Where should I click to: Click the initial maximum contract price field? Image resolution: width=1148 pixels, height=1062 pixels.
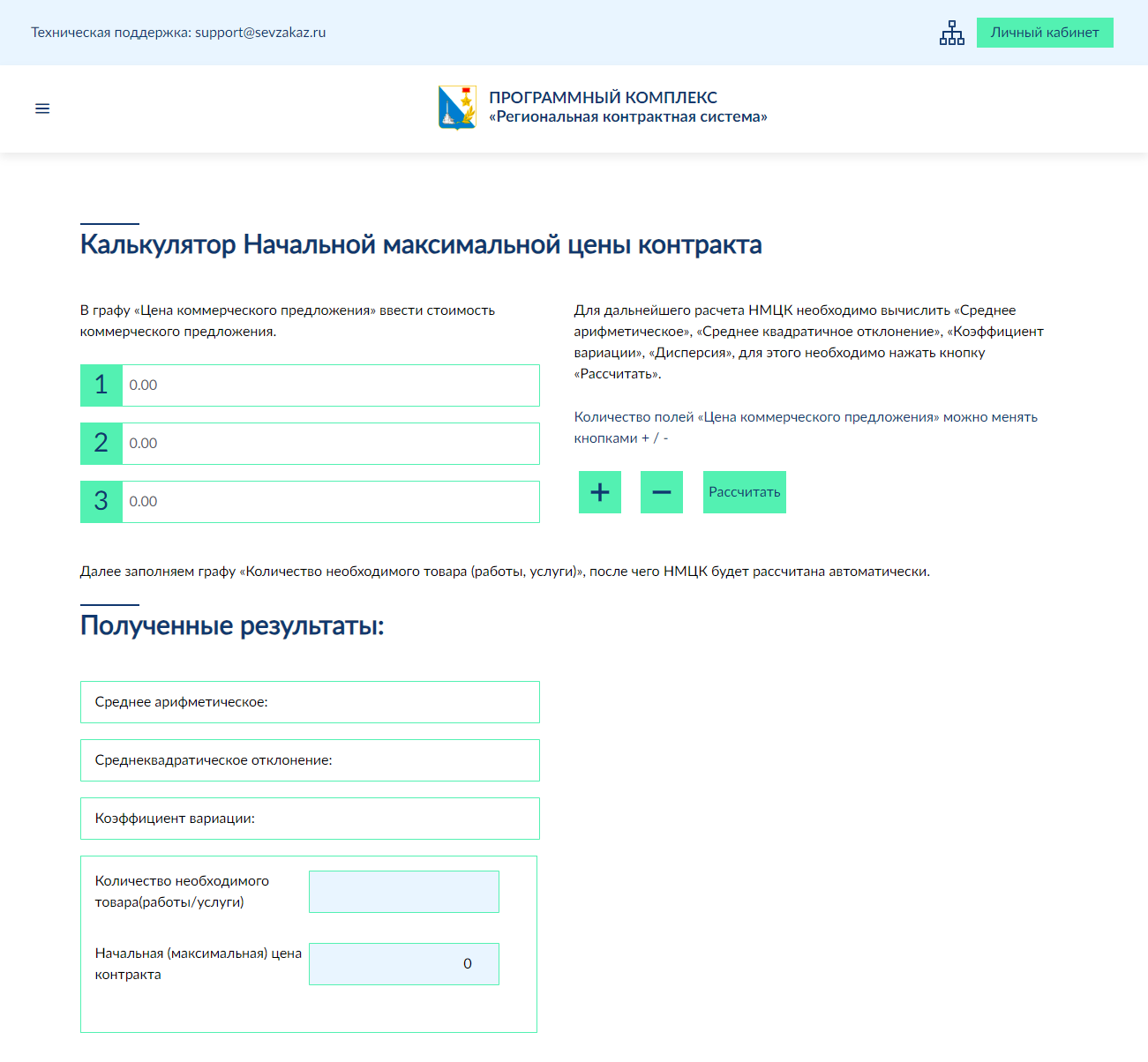404,964
